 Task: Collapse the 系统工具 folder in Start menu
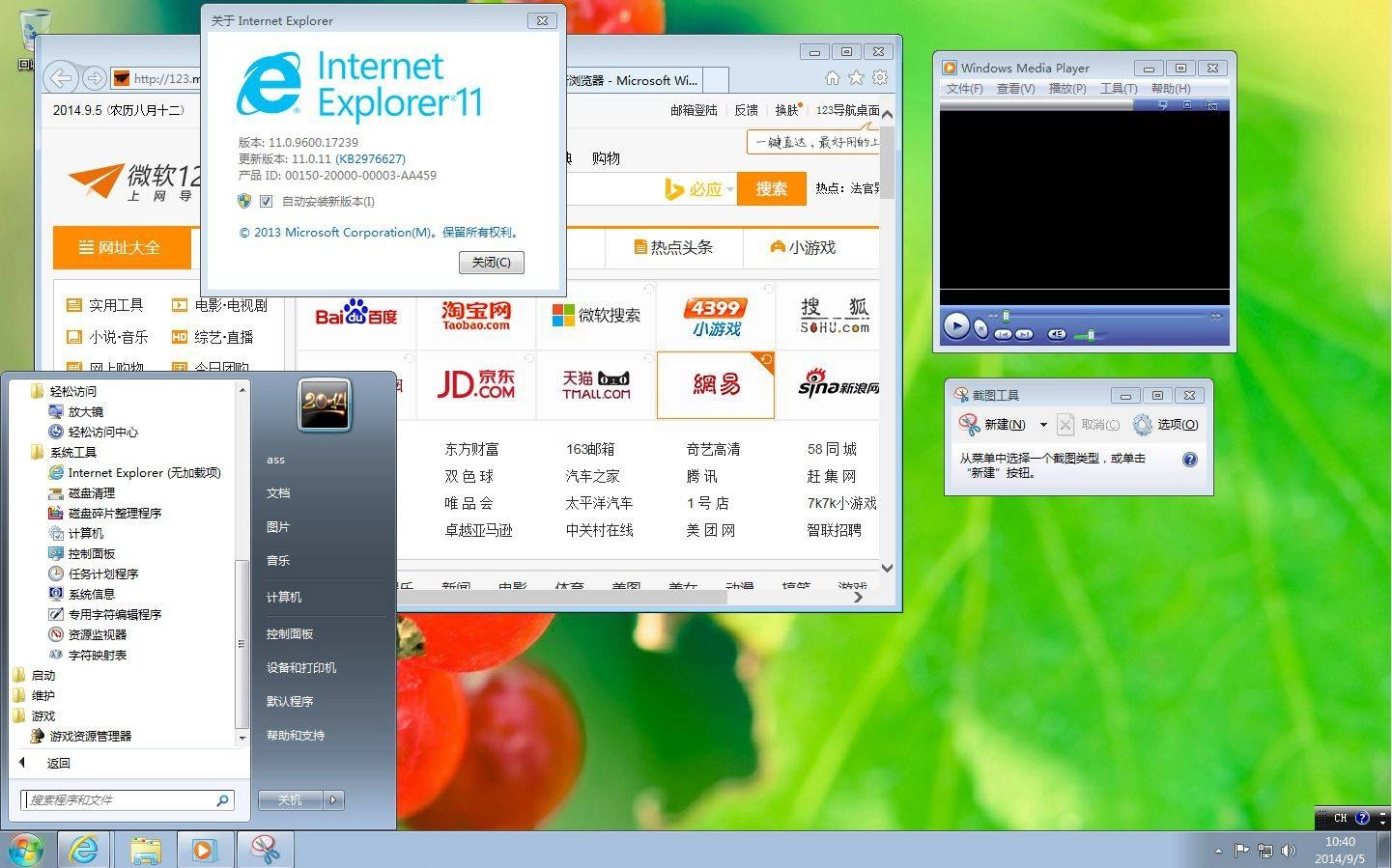click(63, 452)
